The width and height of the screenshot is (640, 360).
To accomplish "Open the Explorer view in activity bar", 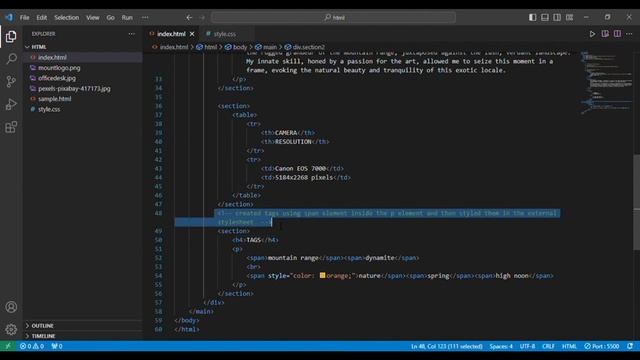I will point(11,37).
